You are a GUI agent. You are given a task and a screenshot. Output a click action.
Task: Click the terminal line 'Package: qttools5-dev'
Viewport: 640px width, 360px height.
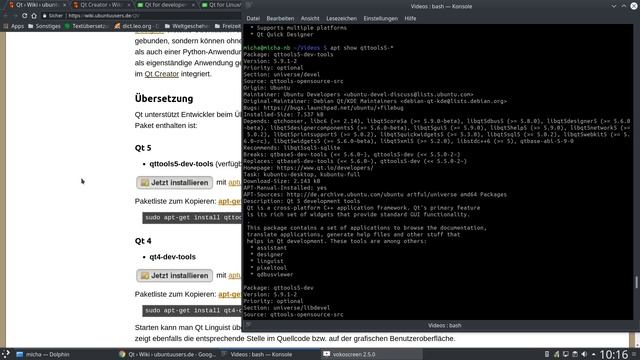pos(278,288)
